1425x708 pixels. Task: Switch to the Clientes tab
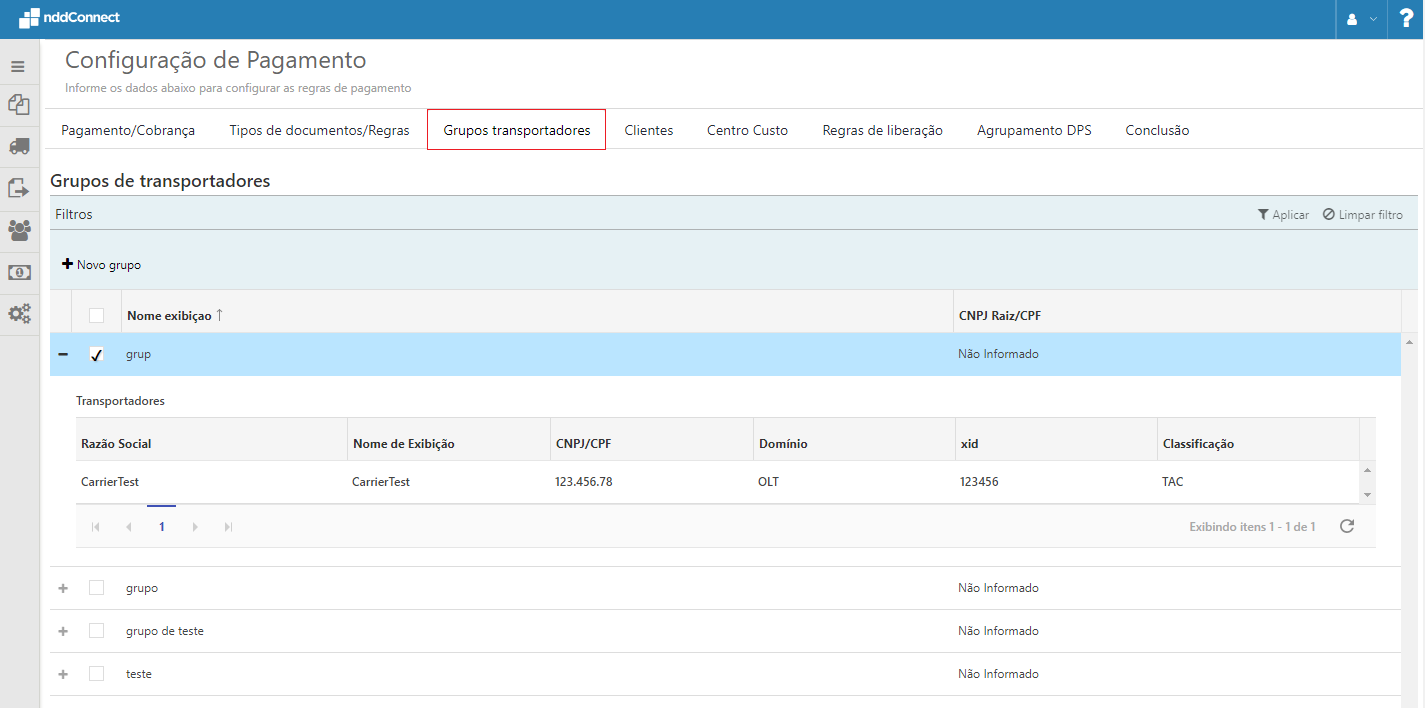pyautogui.click(x=648, y=130)
